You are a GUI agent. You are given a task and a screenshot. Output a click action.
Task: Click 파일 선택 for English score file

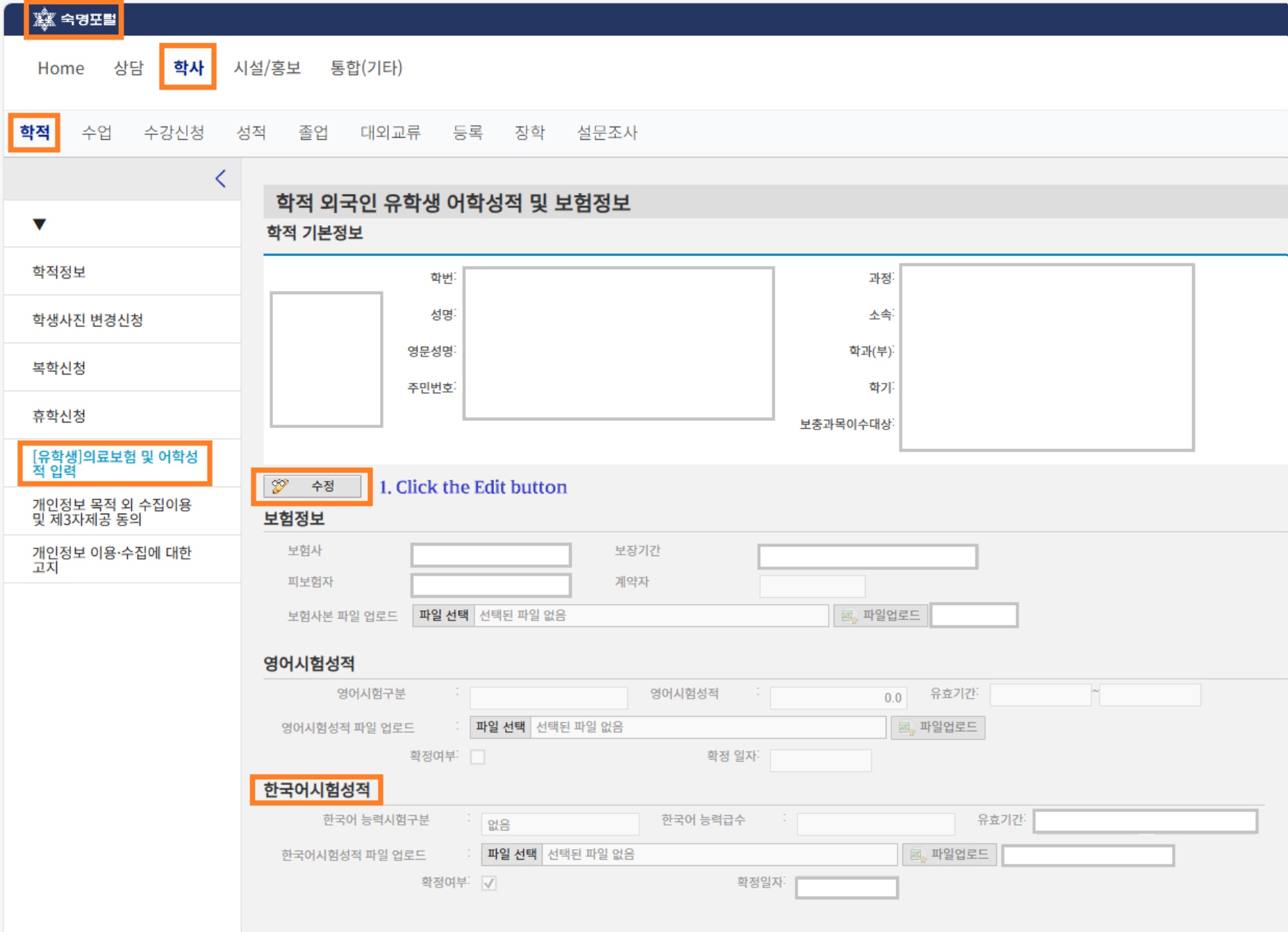(x=500, y=727)
